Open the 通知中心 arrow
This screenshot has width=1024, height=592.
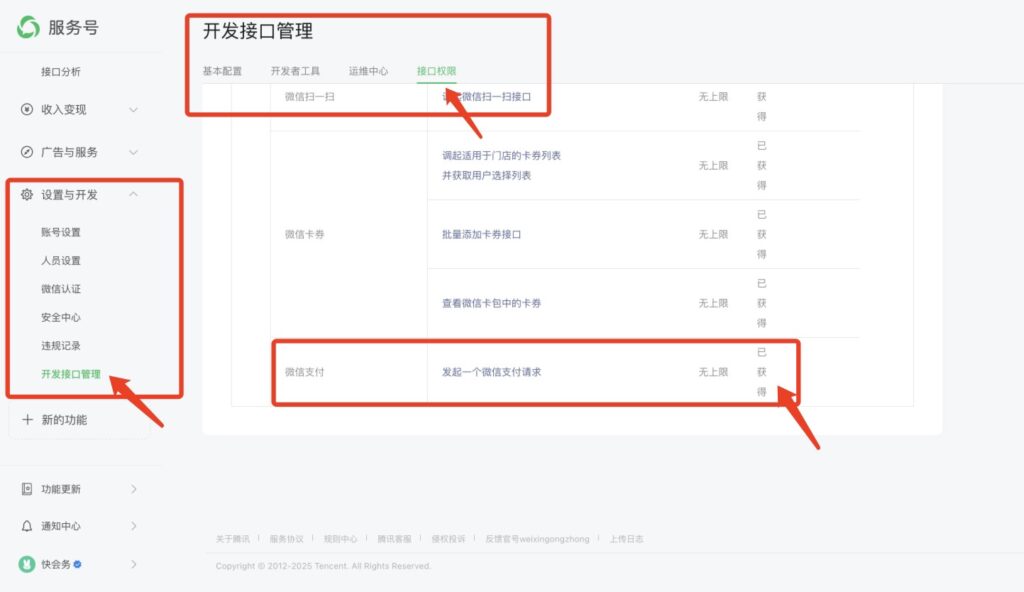[134, 526]
